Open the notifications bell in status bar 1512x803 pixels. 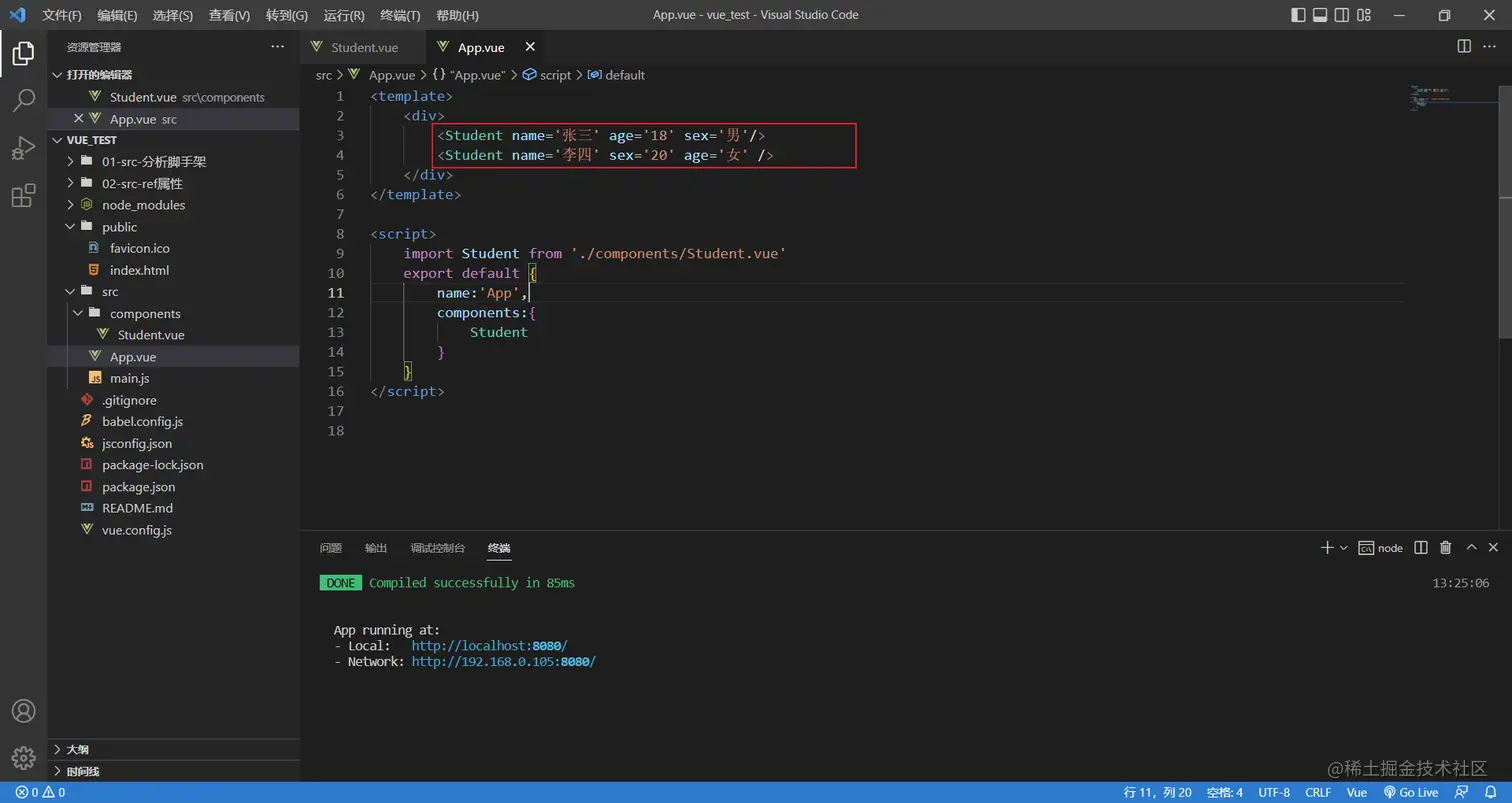(1490, 792)
